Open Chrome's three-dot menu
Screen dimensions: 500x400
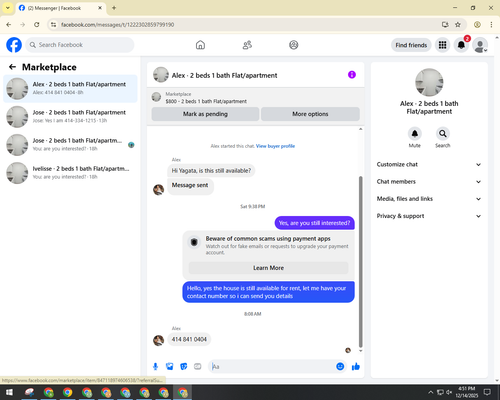tap(491, 25)
